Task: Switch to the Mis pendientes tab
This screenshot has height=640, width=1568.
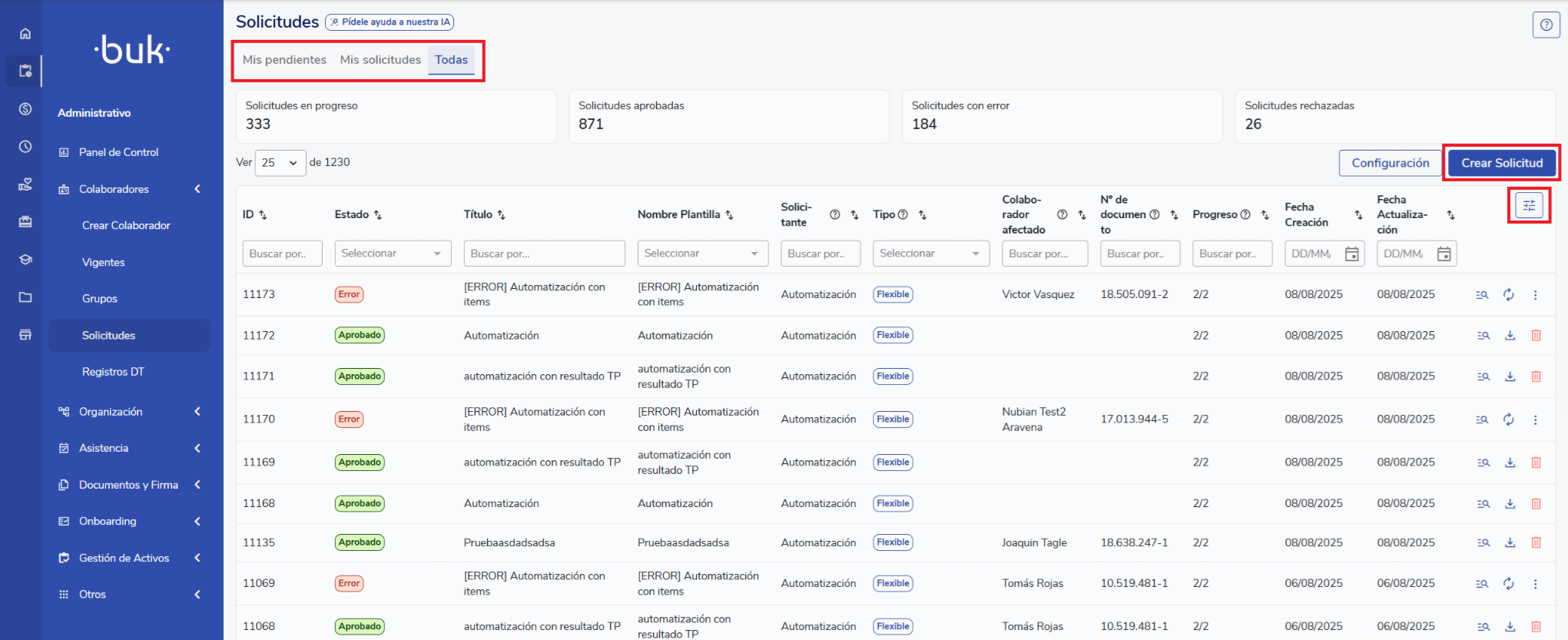Action: click(x=284, y=60)
